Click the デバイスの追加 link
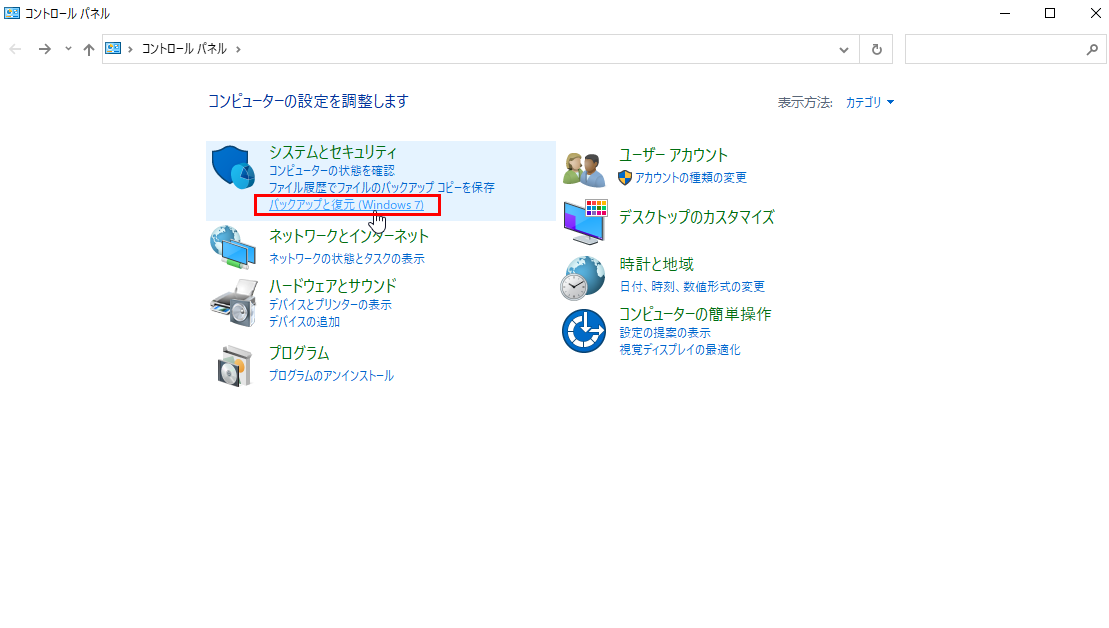This screenshot has height=628, width=1109. (x=304, y=322)
